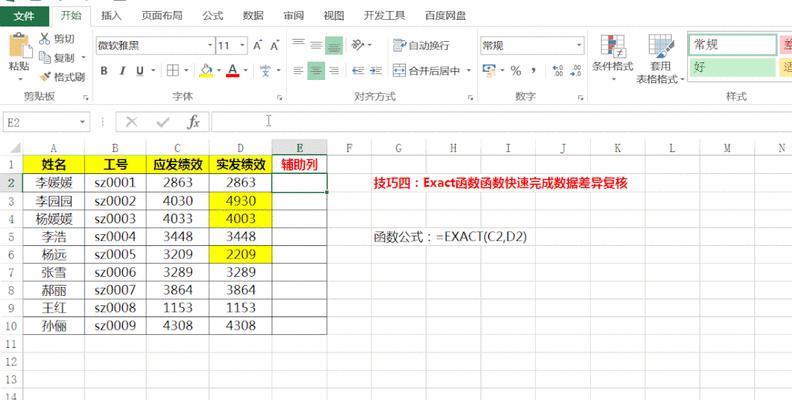The width and height of the screenshot is (792, 400).
Task: Click the formula bar cancel X
Action: pyautogui.click(x=131, y=122)
